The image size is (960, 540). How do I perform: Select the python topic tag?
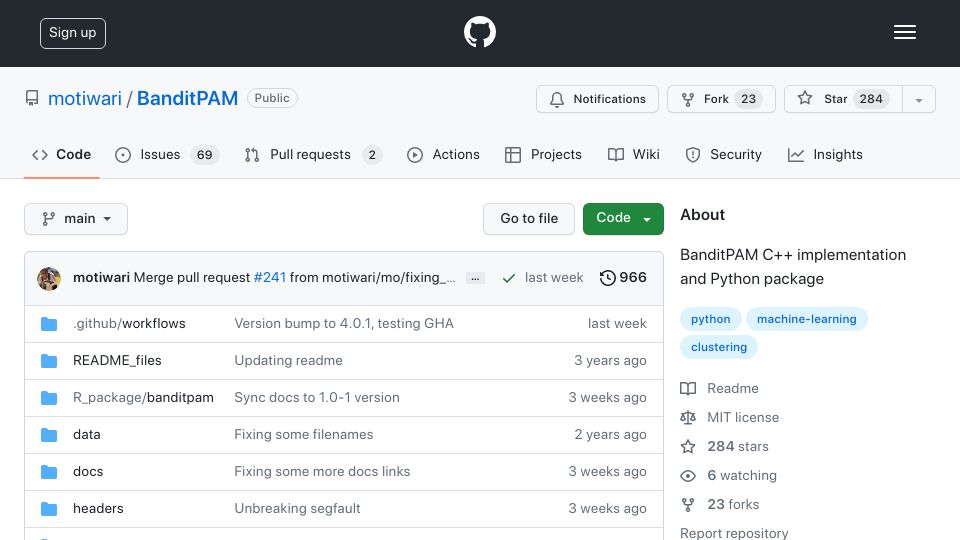click(710, 319)
